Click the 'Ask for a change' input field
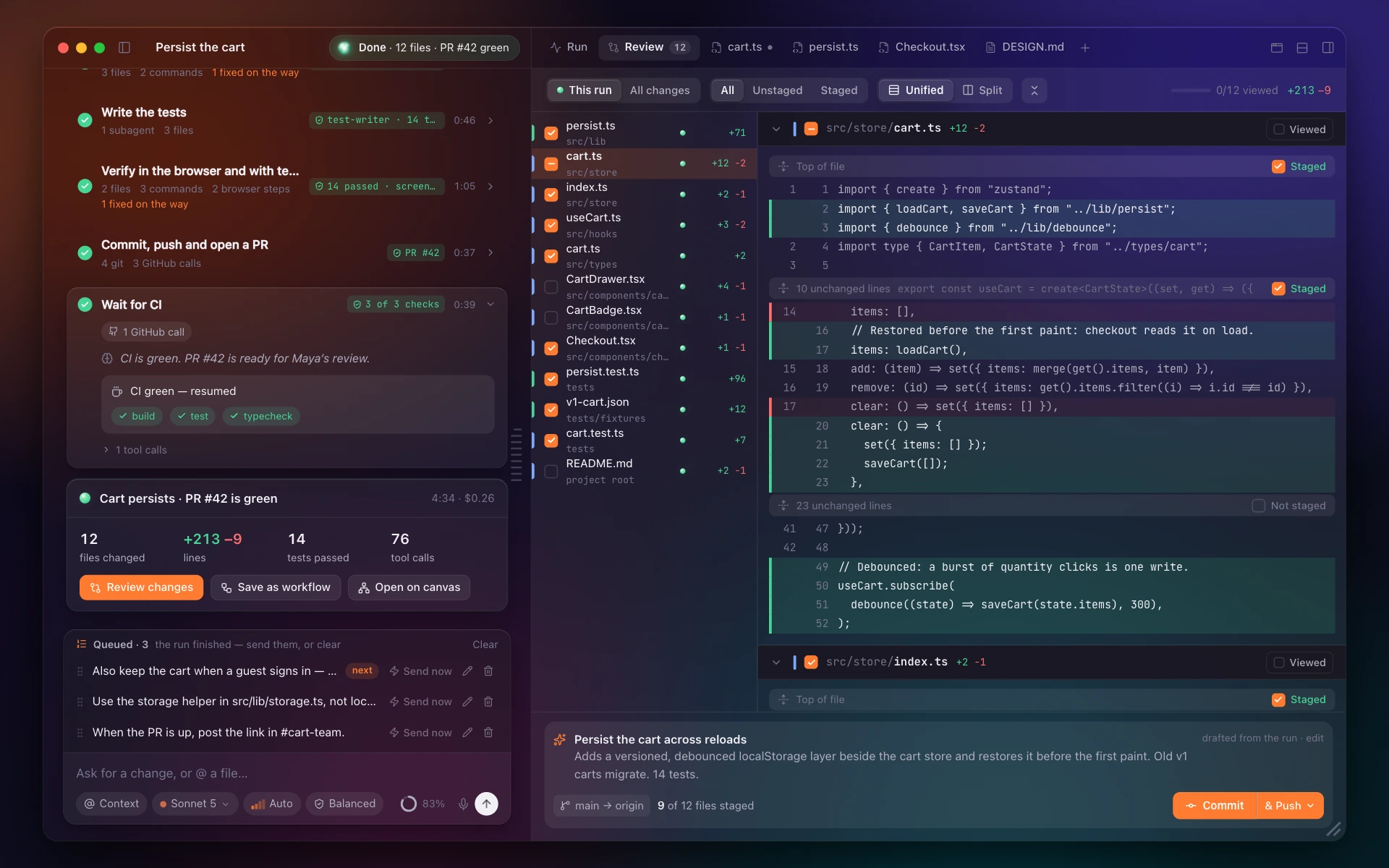This screenshot has height=868, width=1389. tap(286, 773)
